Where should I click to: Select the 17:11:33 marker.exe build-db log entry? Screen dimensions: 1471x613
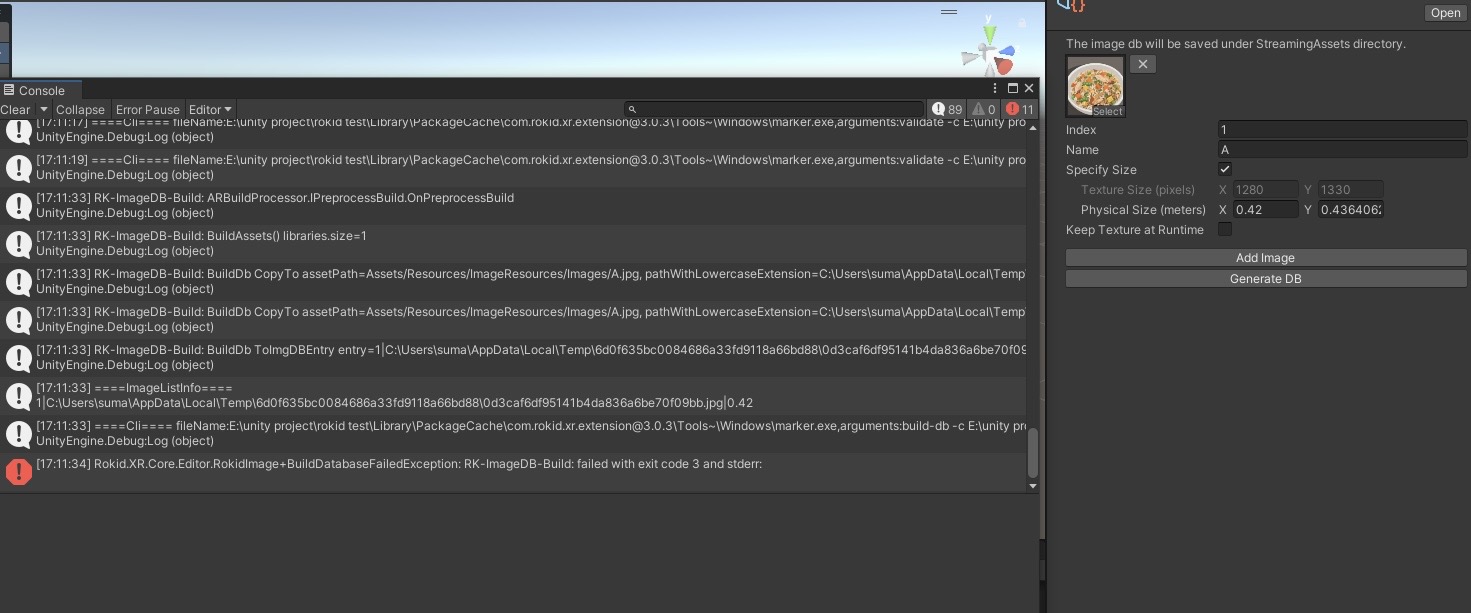click(x=514, y=434)
